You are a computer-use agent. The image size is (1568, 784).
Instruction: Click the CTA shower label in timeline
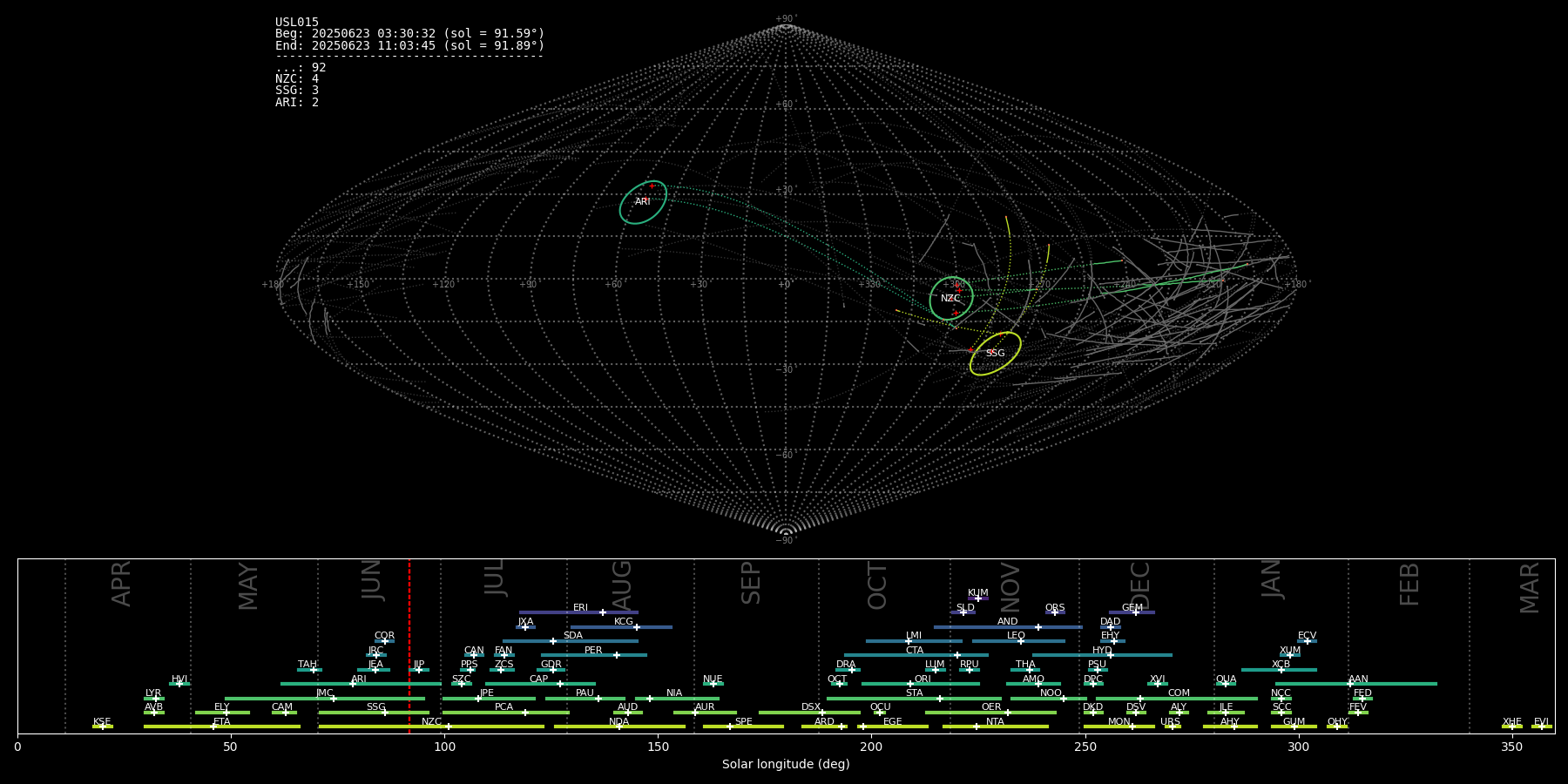[x=915, y=651]
